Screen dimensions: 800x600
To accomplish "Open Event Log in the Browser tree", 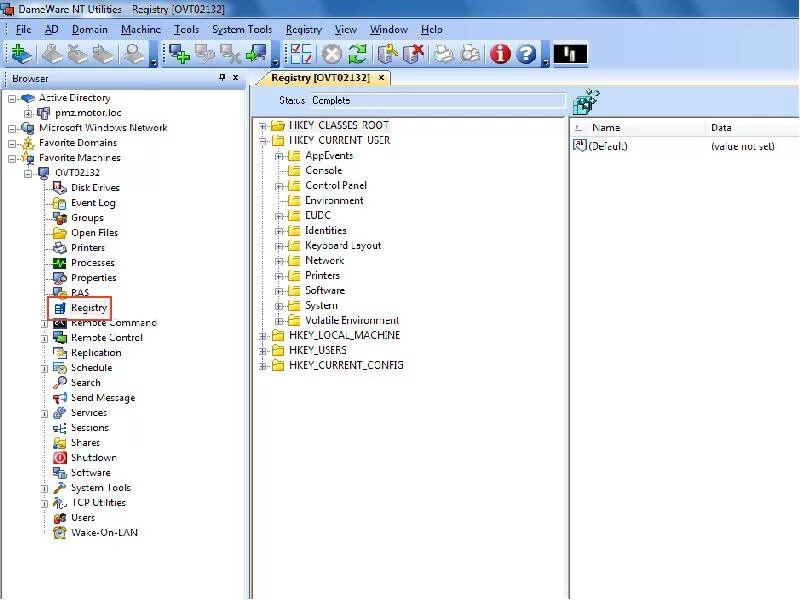I will click(93, 203).
